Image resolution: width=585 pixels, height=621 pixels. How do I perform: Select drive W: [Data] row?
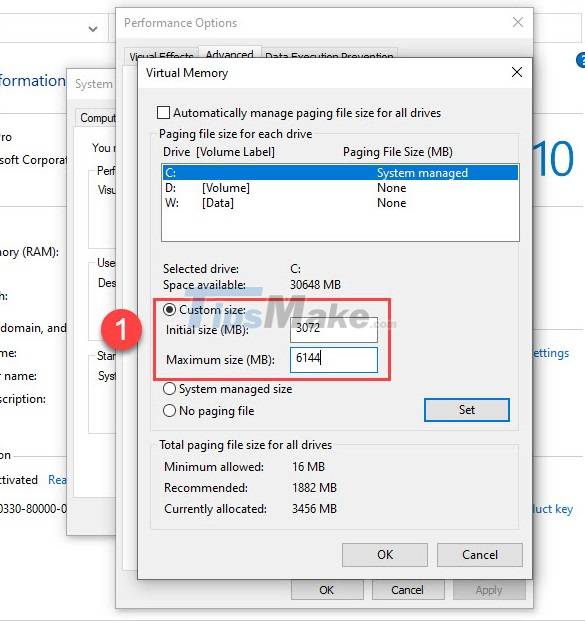tap(340, 203)
